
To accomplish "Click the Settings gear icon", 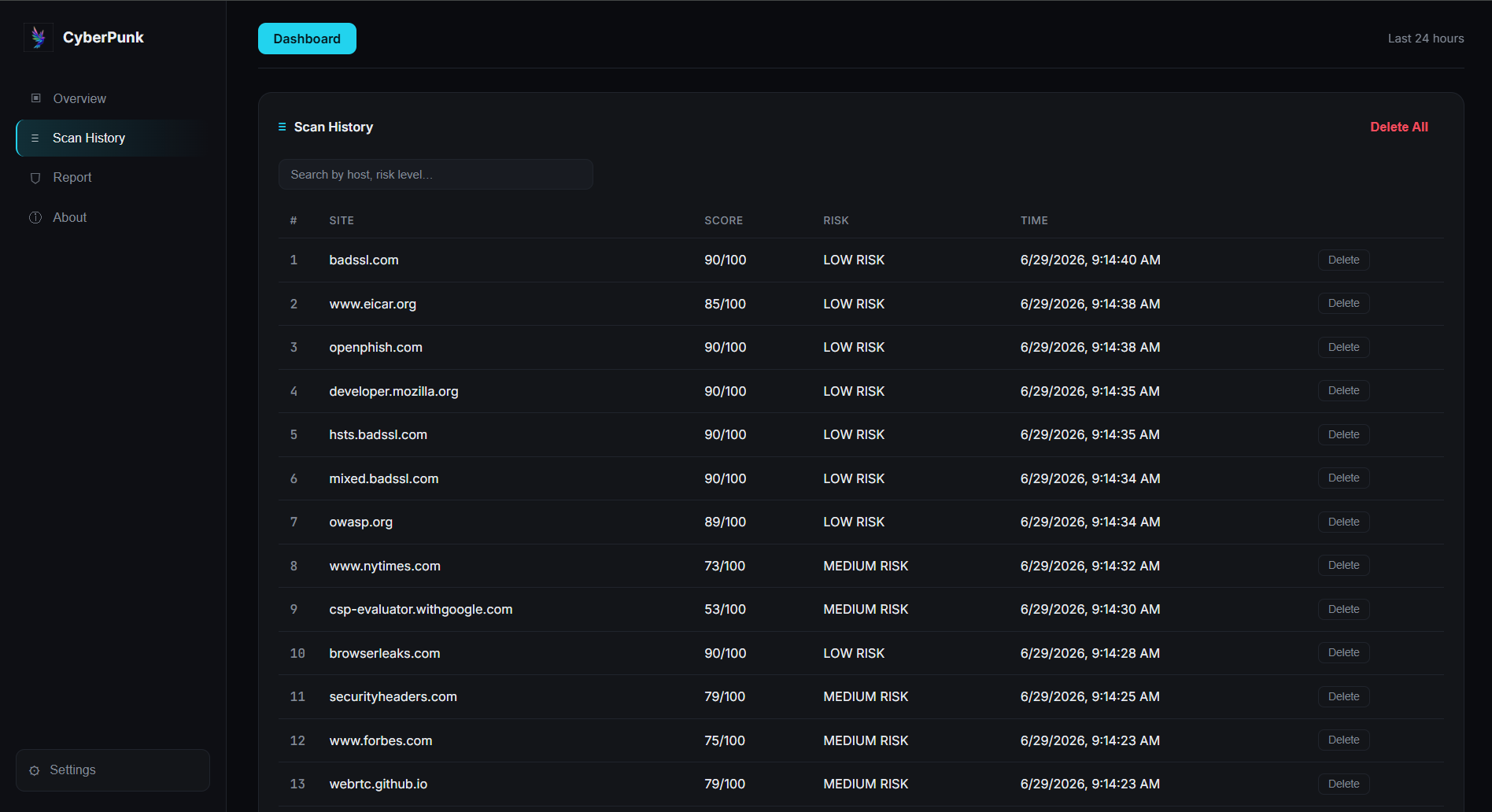I will (34, 770).
